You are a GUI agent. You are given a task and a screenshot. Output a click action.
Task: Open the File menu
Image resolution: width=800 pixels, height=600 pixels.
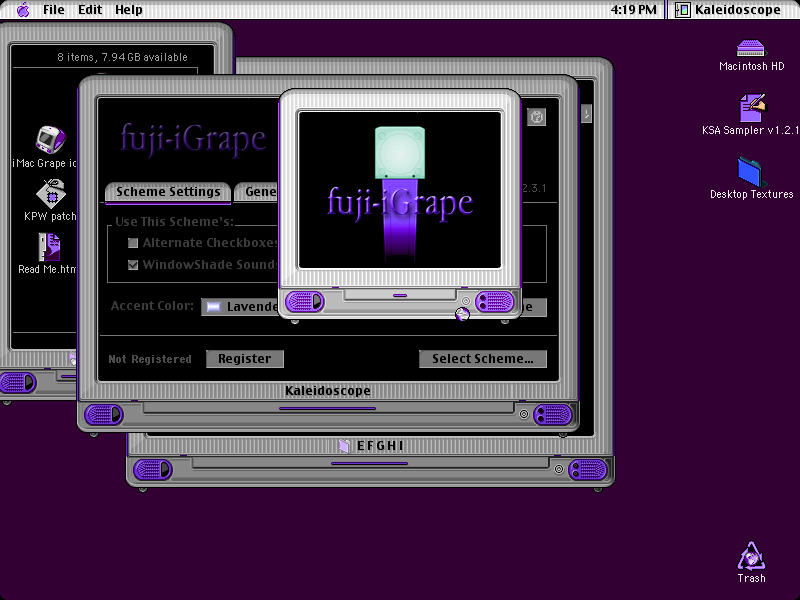tap(54, 10)
